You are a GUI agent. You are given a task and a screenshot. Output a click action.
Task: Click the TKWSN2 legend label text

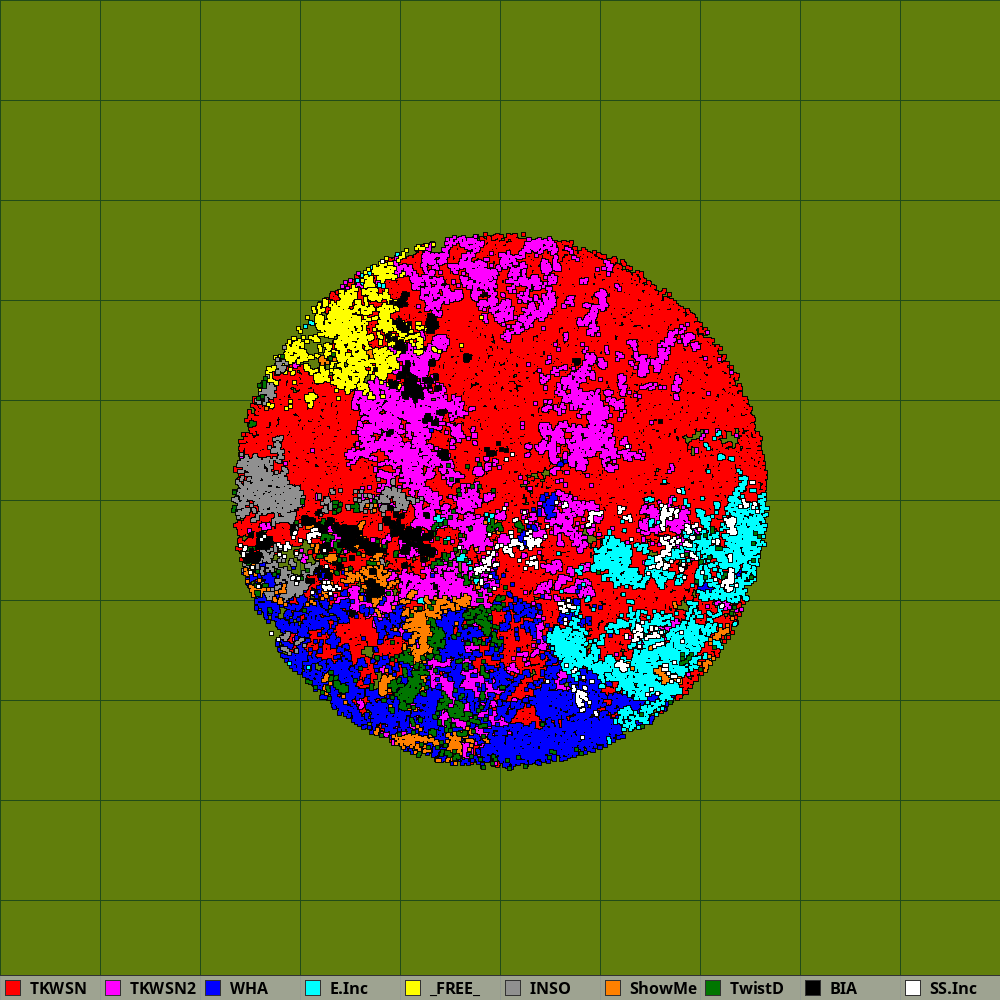click(x=162, y=988)
